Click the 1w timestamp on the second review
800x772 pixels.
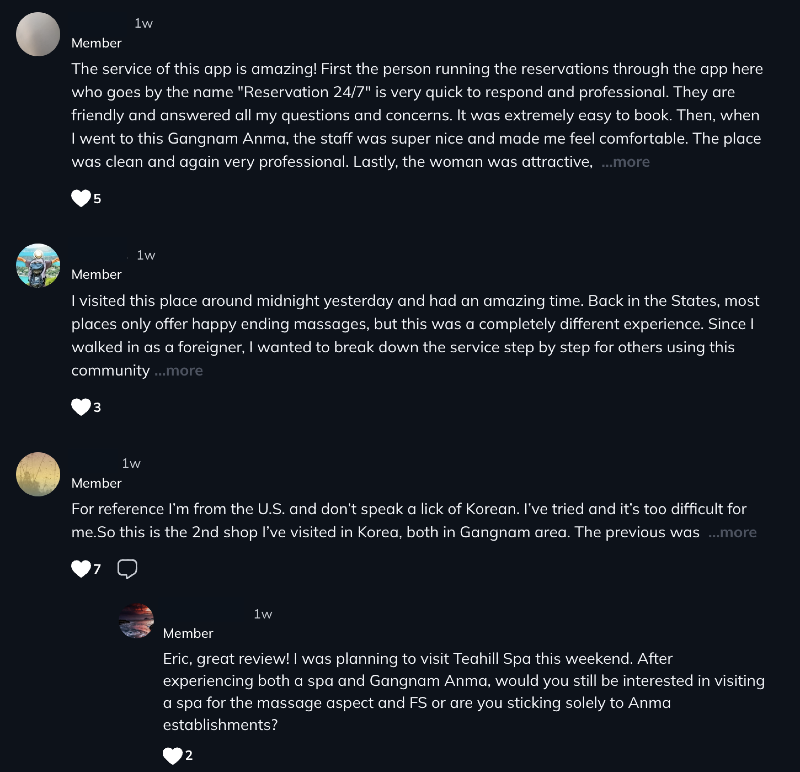point(145,255)
